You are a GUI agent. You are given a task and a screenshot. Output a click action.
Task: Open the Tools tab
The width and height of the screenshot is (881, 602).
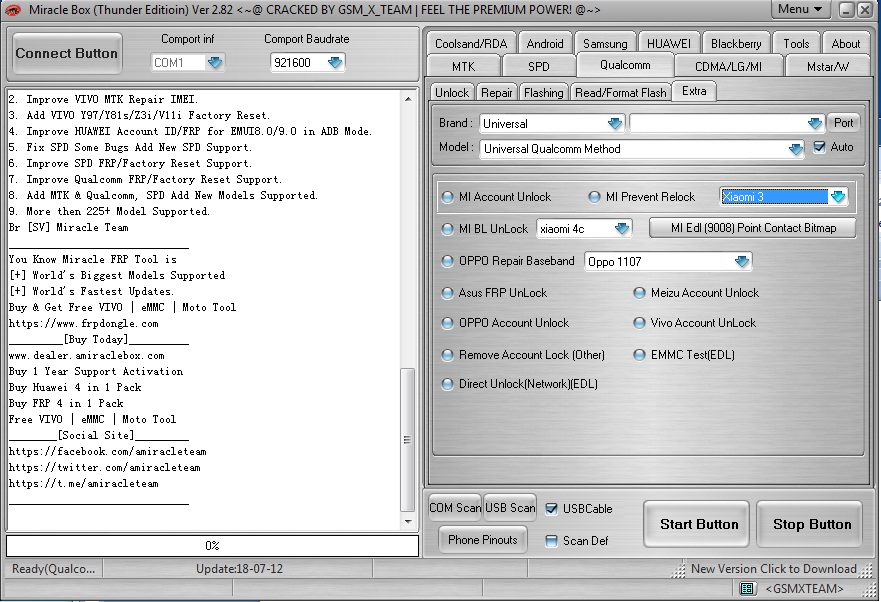[796, 43]
